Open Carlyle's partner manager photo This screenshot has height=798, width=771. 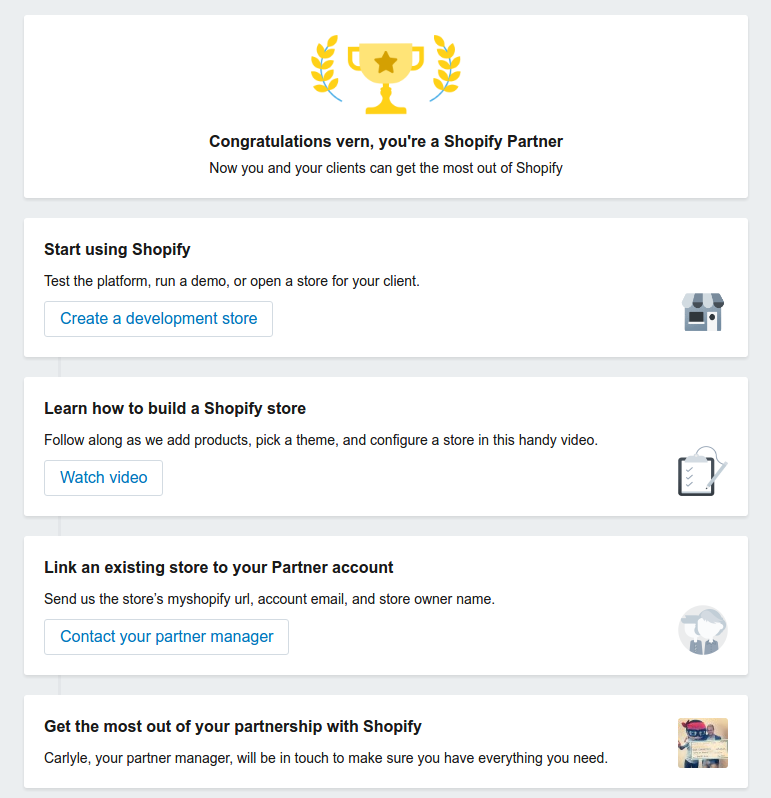click(703, 743)
